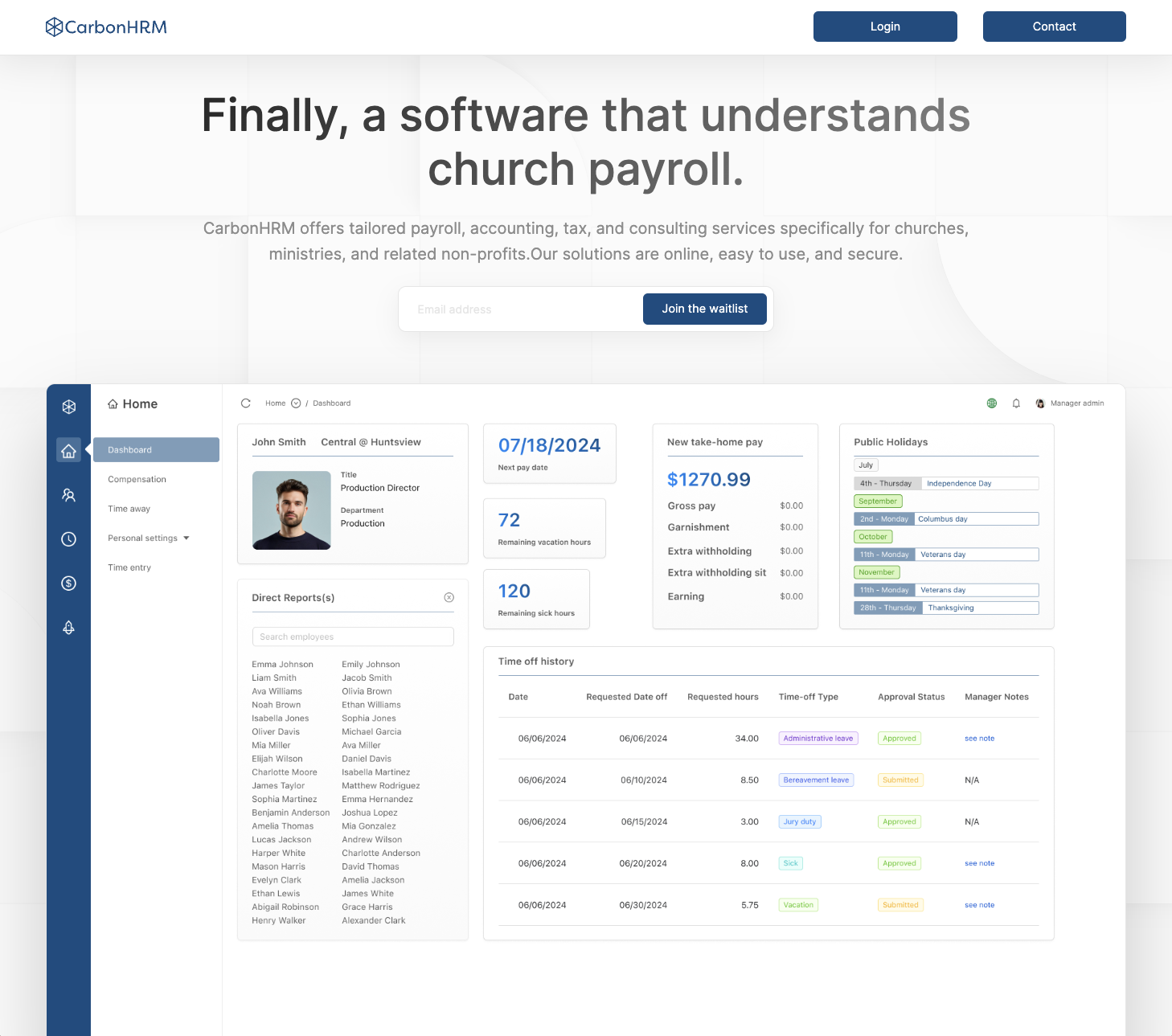Click employee Henry Walker
1172x1036 pixels.
[279, 921]
